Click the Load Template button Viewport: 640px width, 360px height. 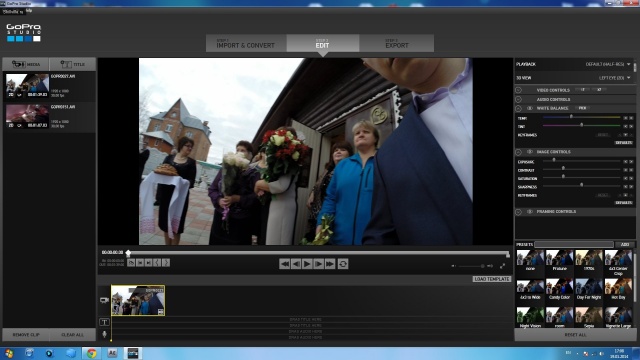point(492,279)
